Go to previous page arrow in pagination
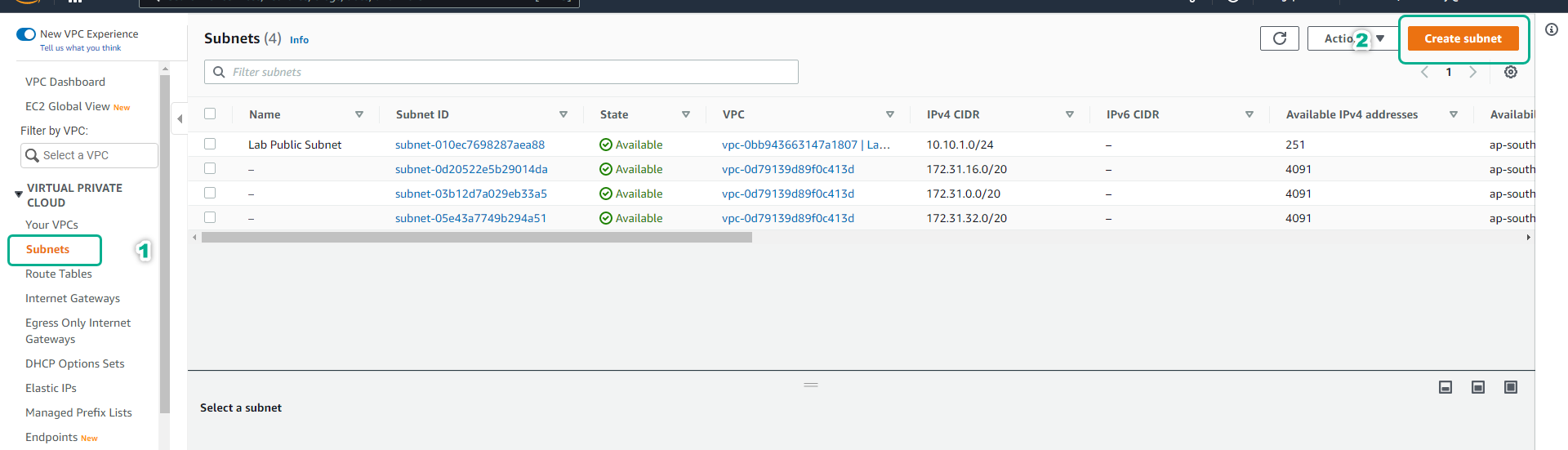The height and width of the screenshot is (450, 1568). point(1424,72)
